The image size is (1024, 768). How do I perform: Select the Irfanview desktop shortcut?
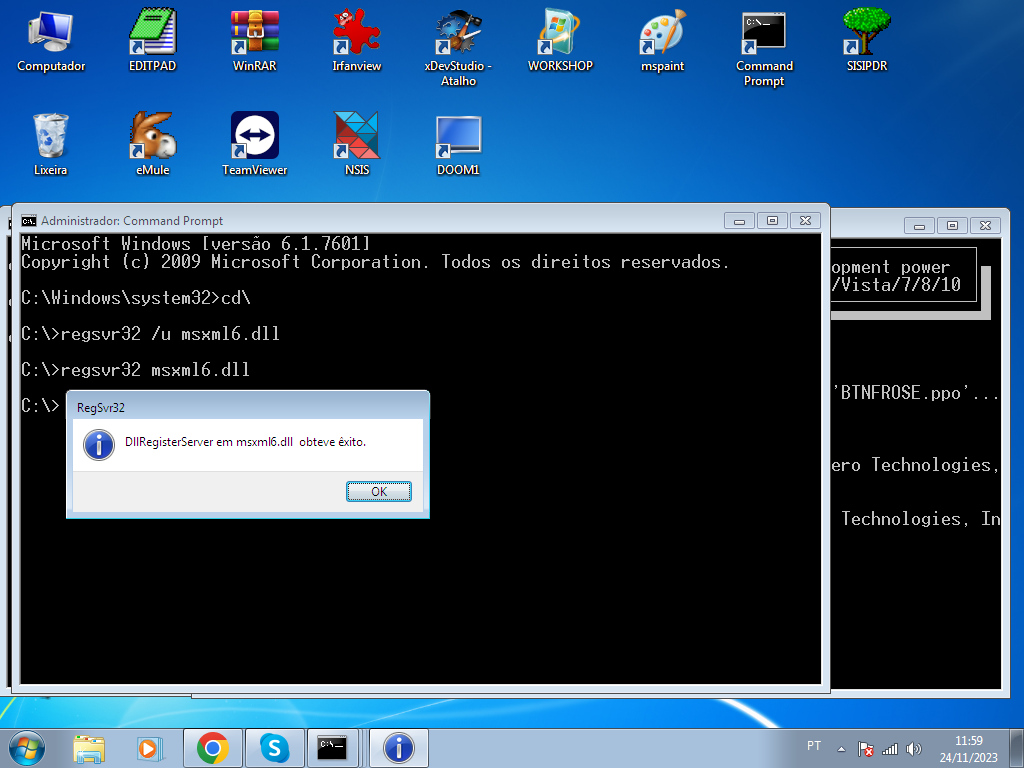357,40
